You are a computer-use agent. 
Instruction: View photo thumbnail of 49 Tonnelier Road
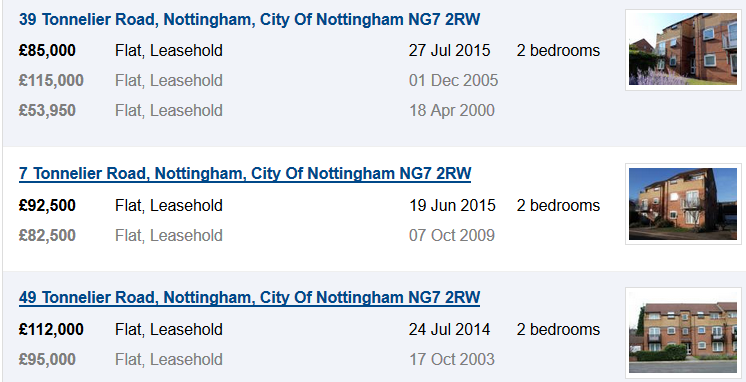pos(683,333)
